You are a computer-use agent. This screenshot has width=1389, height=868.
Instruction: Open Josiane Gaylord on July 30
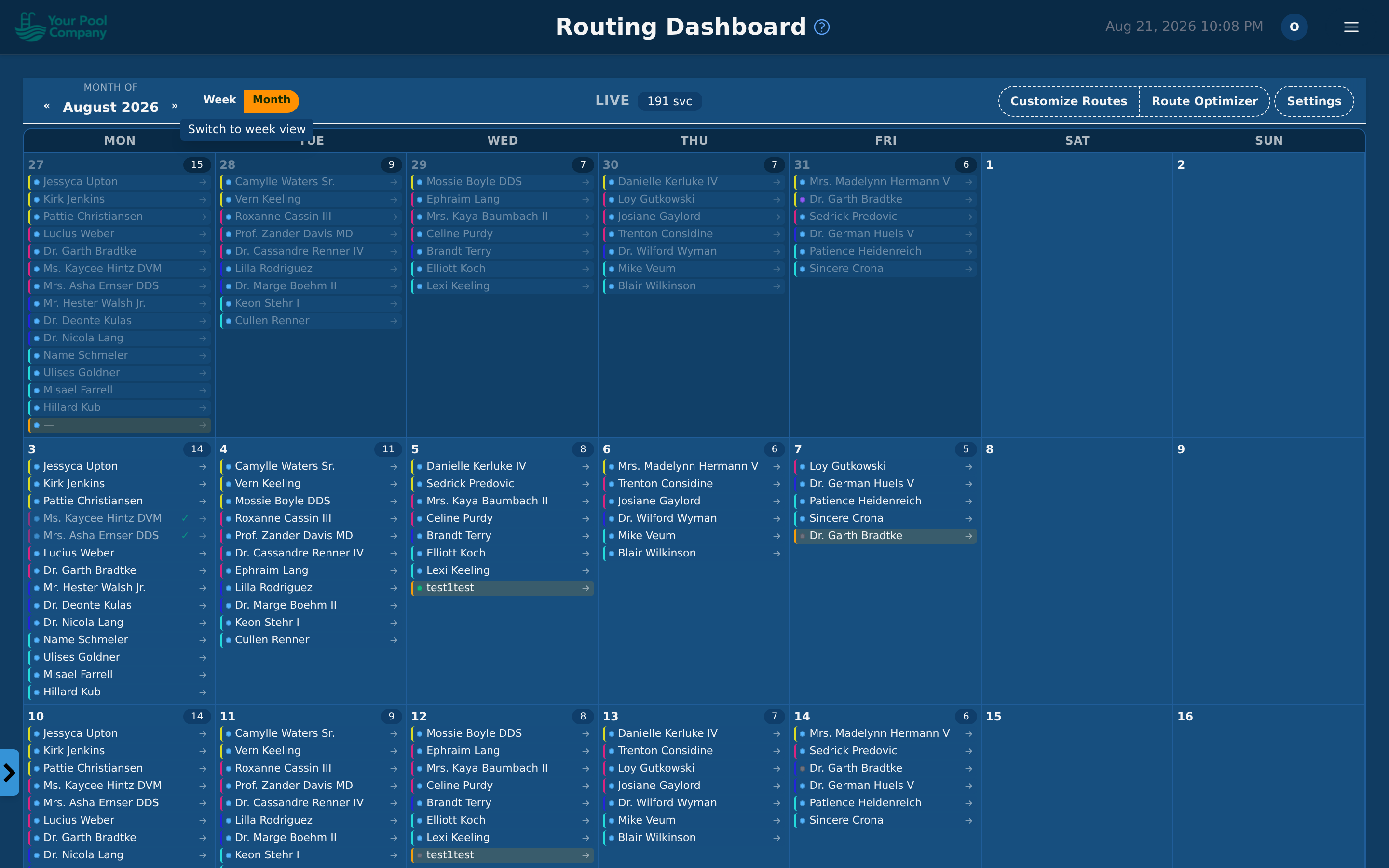(694, 217)
